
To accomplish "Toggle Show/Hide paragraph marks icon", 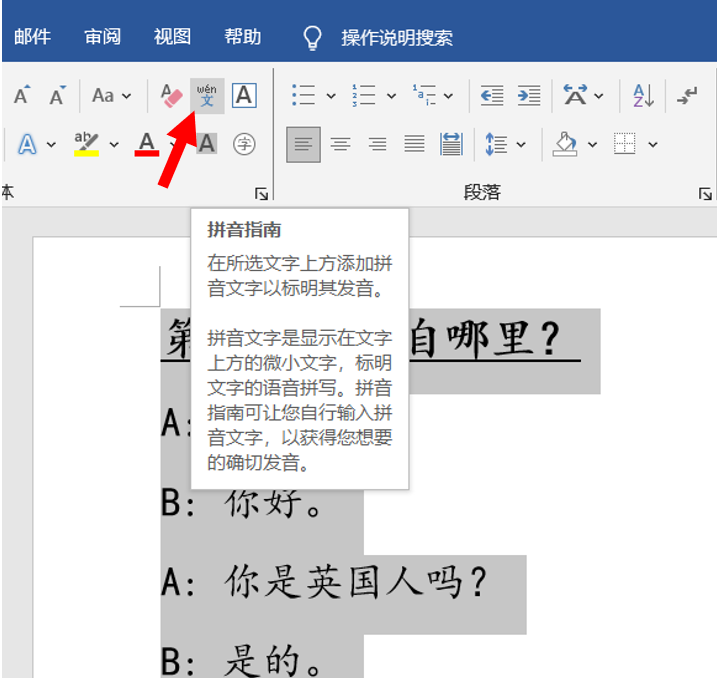I will [687, 96].
